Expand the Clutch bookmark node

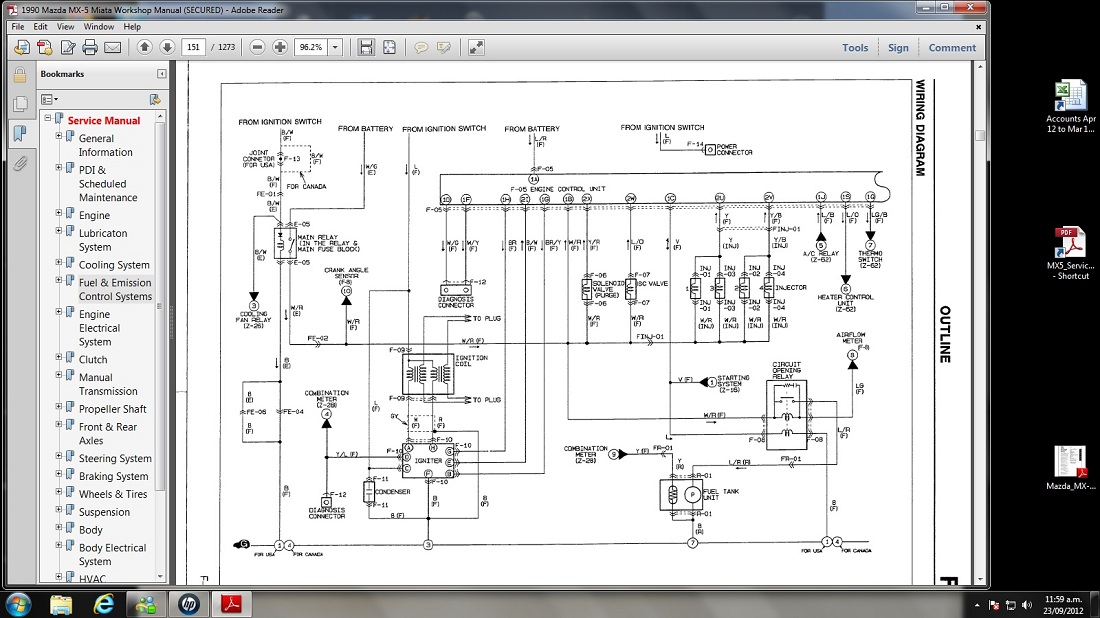(59, 357)
